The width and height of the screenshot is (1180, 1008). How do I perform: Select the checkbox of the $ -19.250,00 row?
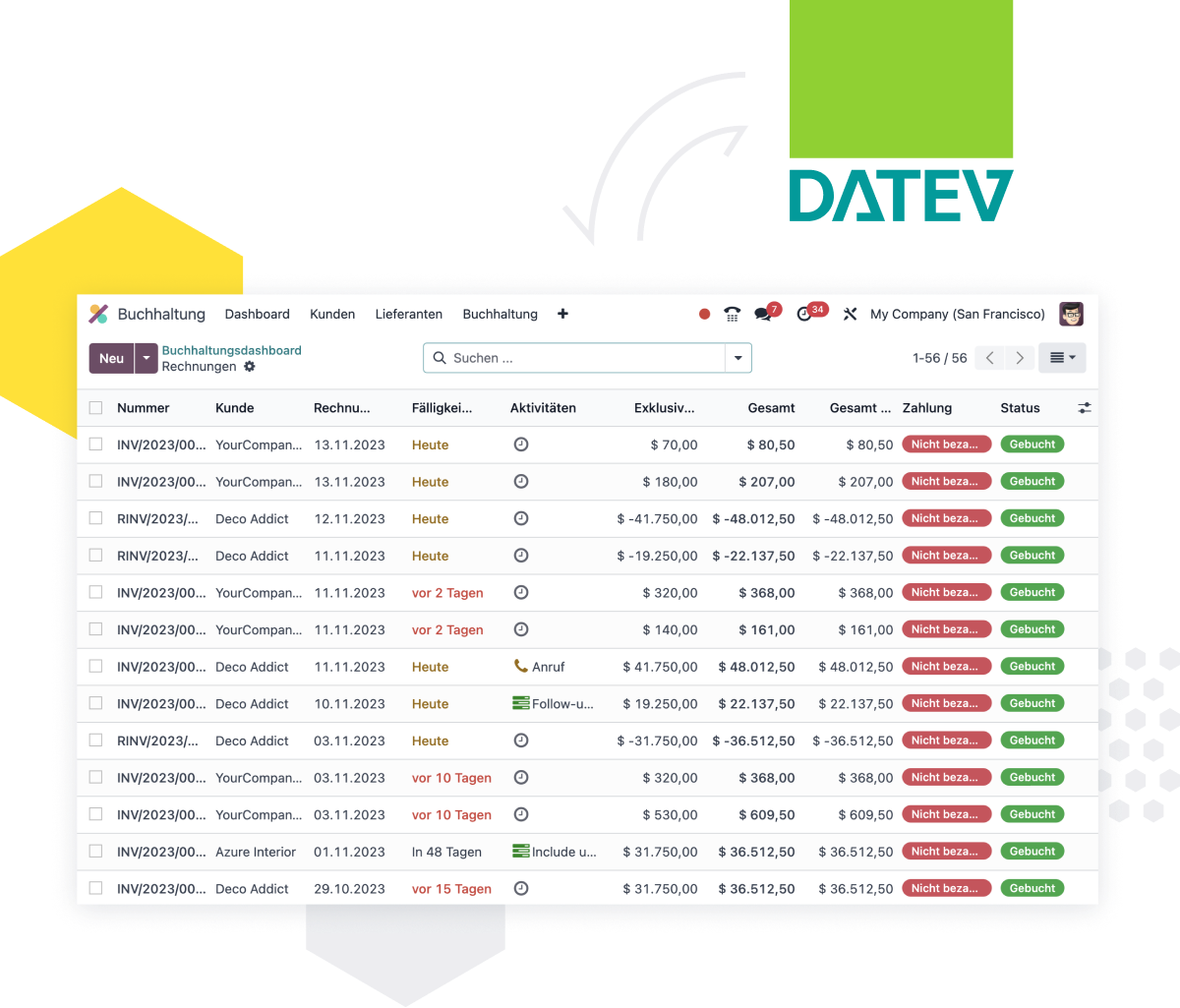95,556
